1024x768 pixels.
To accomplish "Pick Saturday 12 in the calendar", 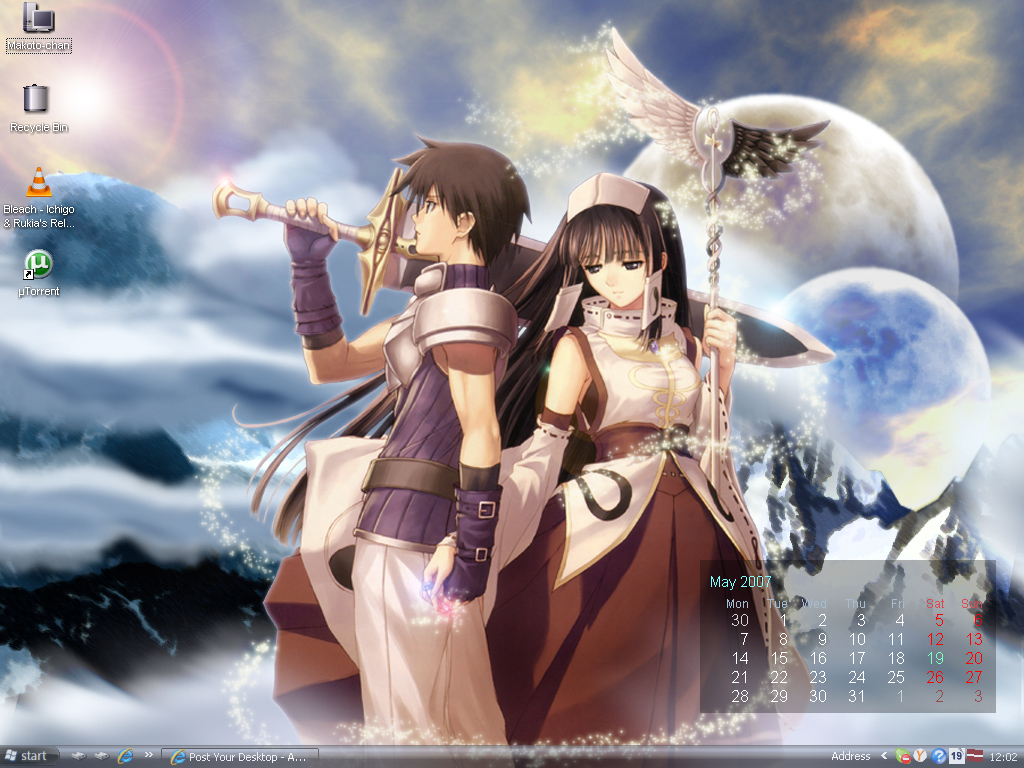I will [x=935, y=639].
